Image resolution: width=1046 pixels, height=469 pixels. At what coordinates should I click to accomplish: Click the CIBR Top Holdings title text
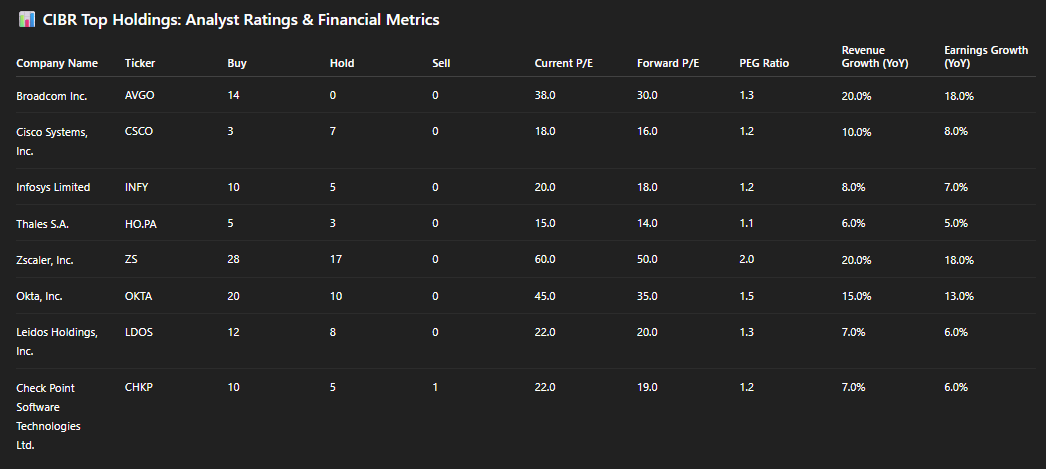[241, 20]
